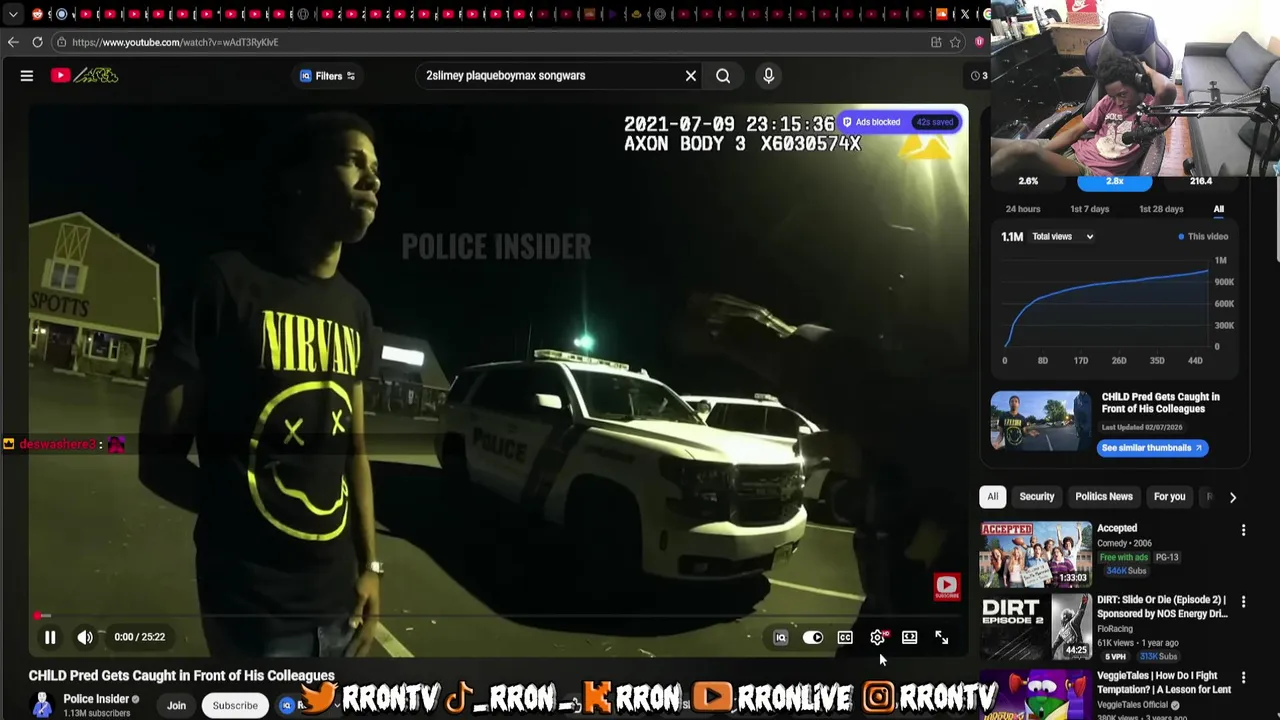
Task: Select the All filter chip
Action: click(x=992, y=497)
